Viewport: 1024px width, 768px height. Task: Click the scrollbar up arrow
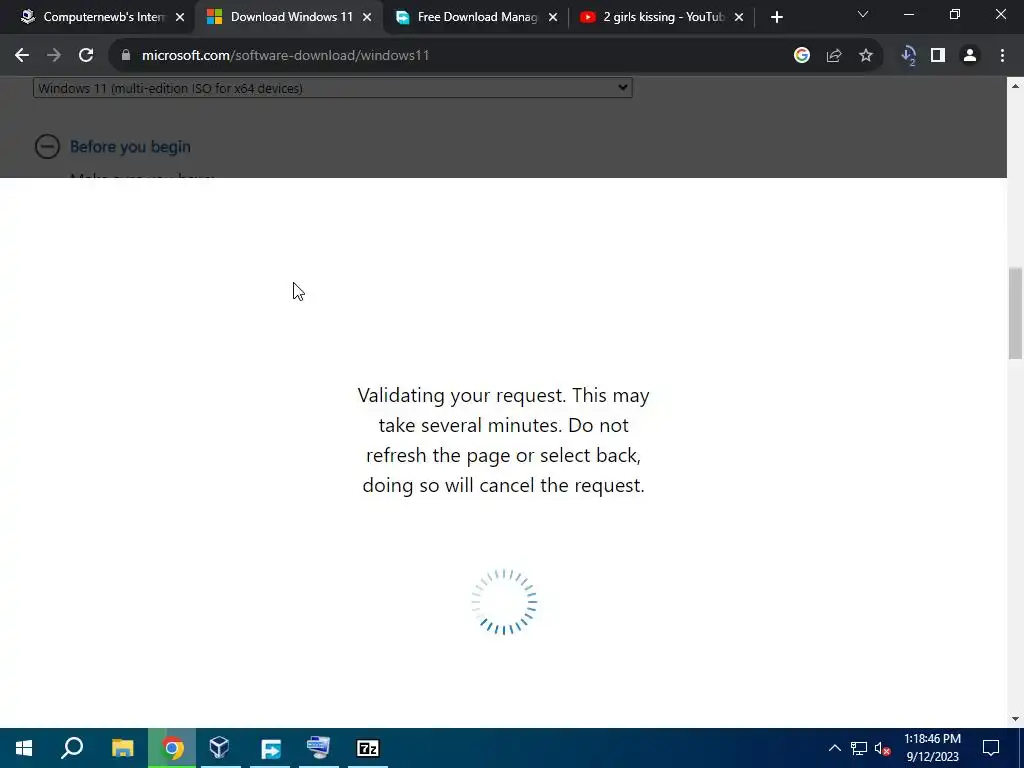pyautogui.click(x=1015, y=86)
